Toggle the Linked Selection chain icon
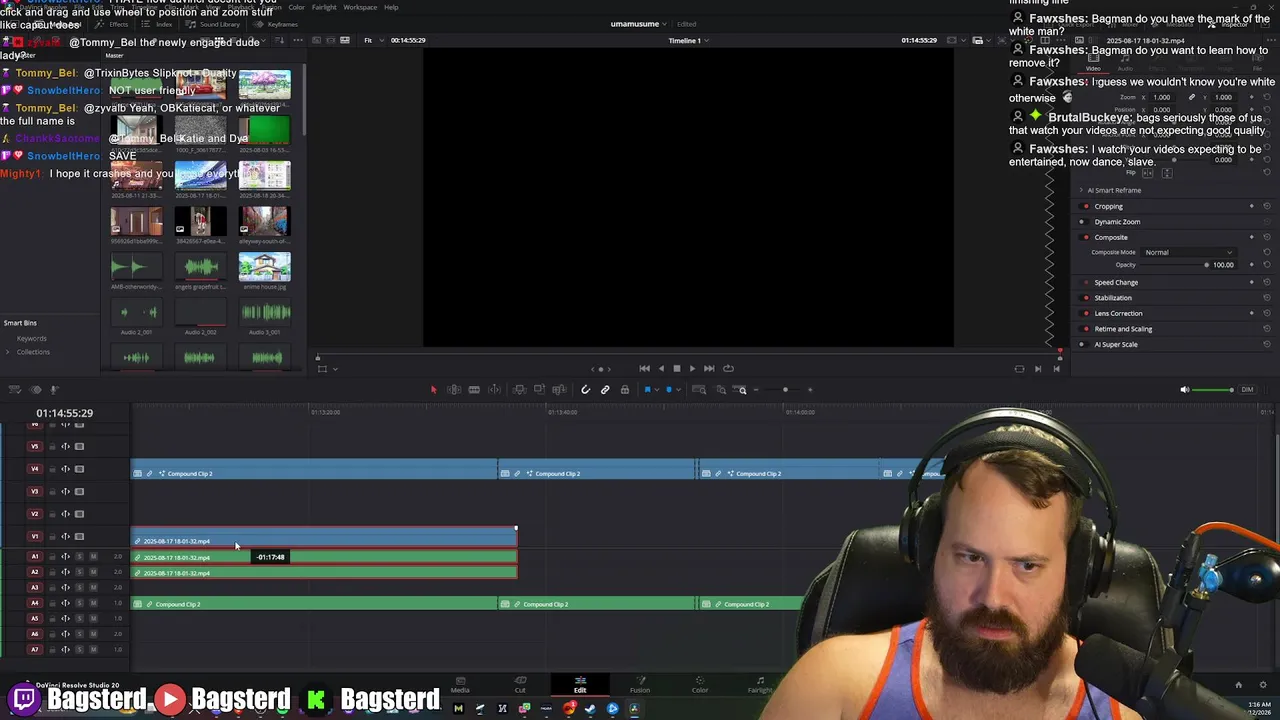The width and height of the screenshot is (1280, 720). (605, 390)
